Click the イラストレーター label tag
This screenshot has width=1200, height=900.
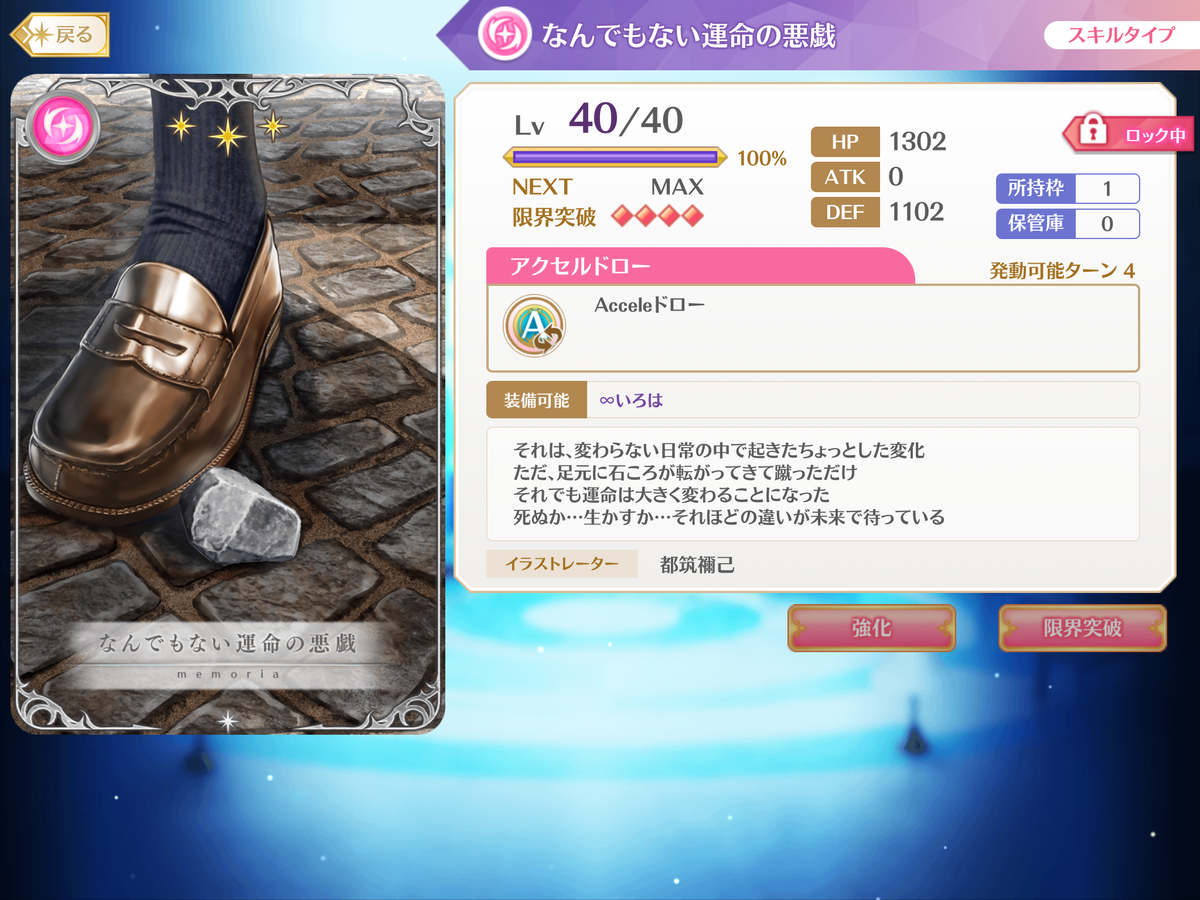[x=562, y=564]
